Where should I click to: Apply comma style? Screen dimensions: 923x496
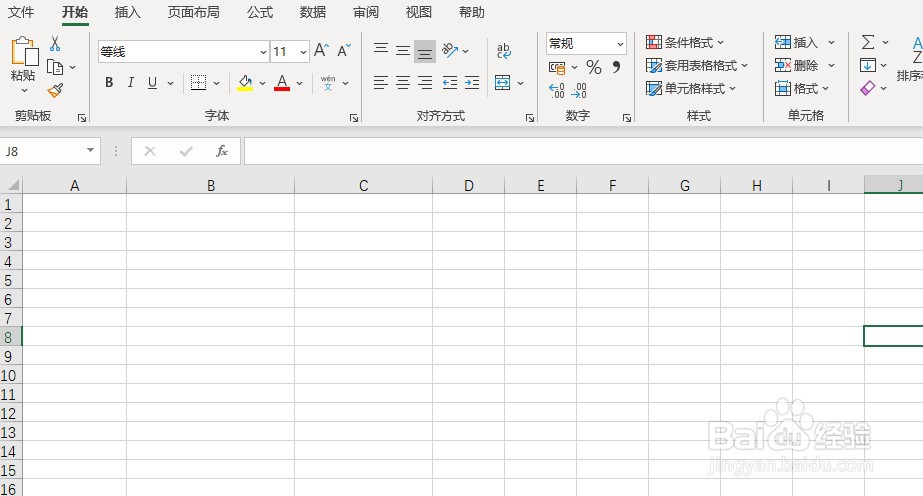tap(616, 66)
